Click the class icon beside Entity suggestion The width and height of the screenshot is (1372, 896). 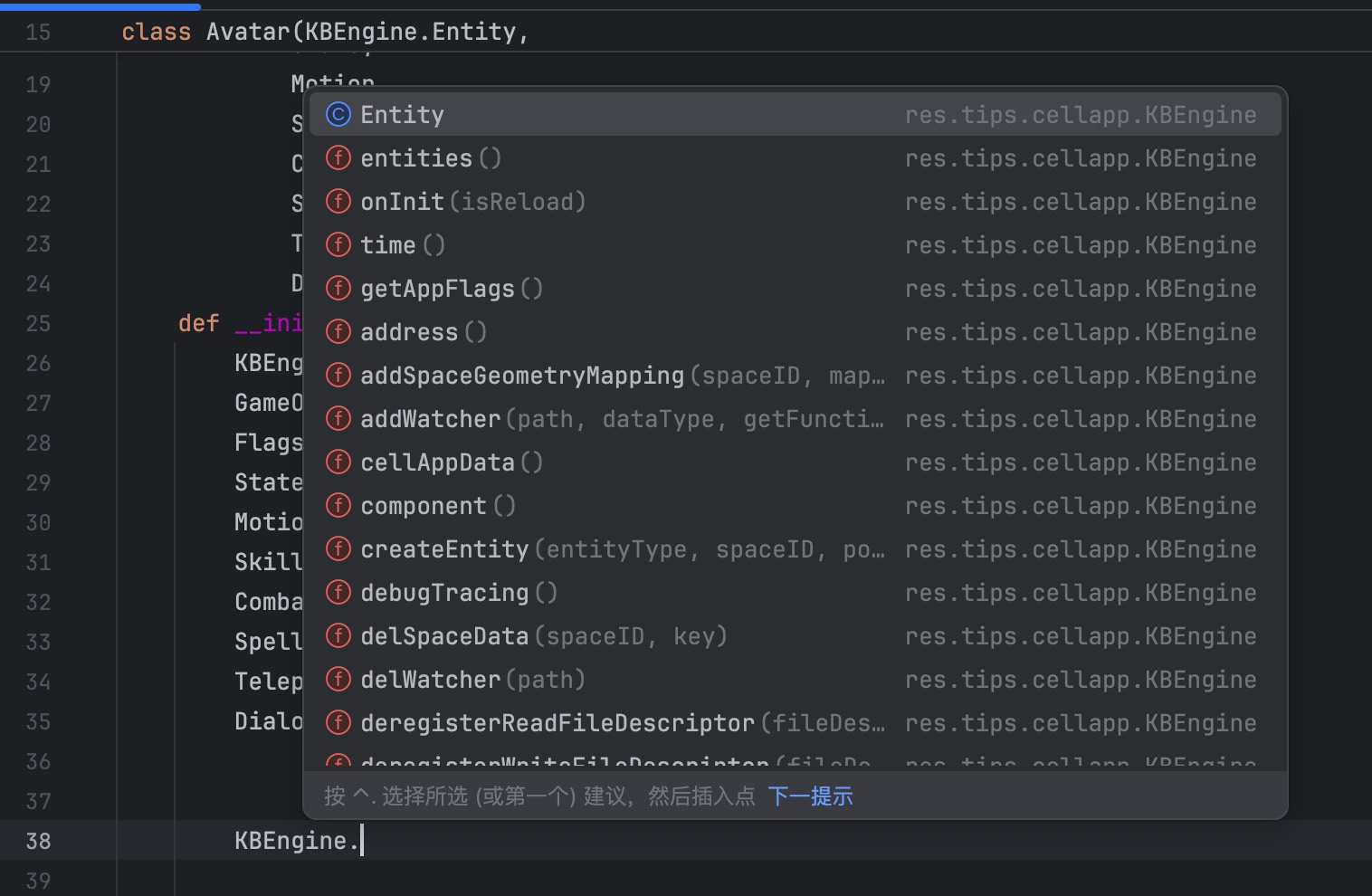[338, 115]
